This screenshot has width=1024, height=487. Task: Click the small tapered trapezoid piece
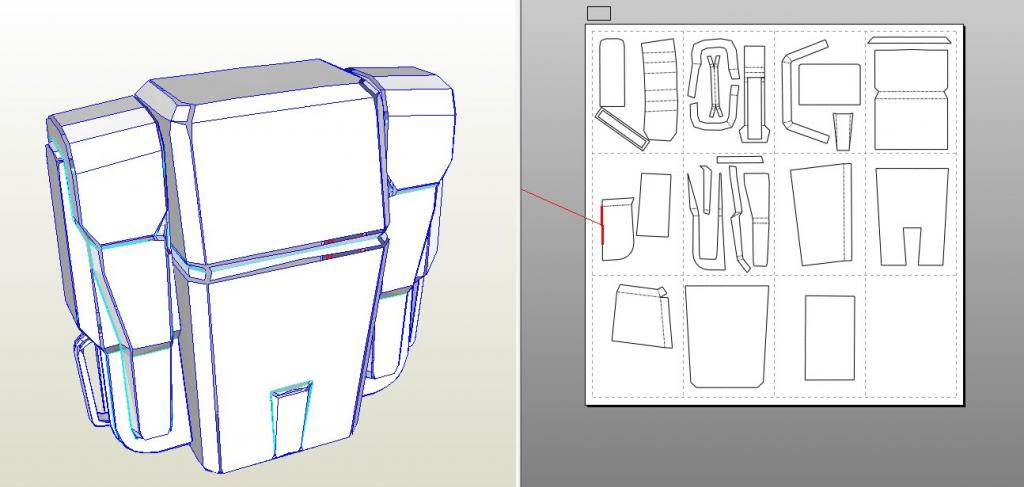pos(843,131)
